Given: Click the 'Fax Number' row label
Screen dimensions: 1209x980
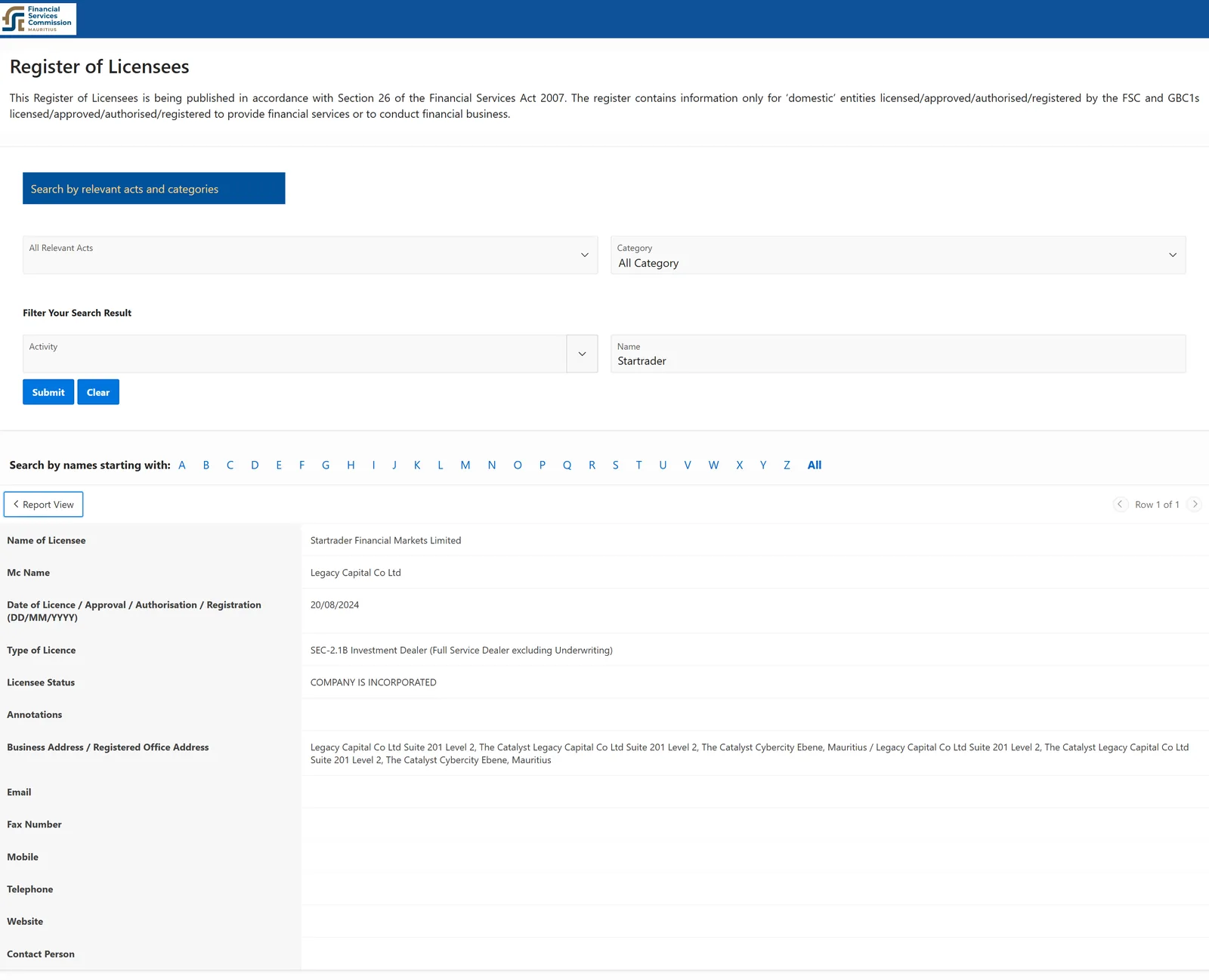Looking at the screenshot, I should pyautogui.click(x=34, y=824).
